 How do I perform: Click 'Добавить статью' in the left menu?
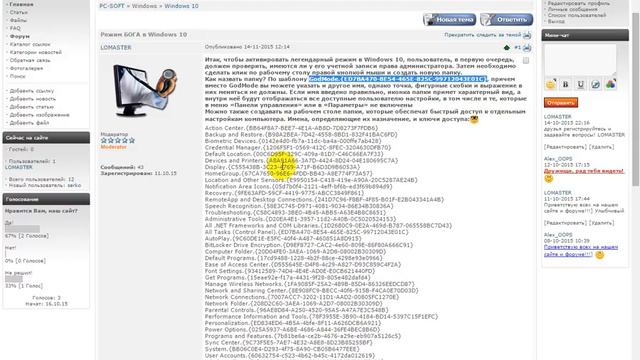(x=31, y=107)
